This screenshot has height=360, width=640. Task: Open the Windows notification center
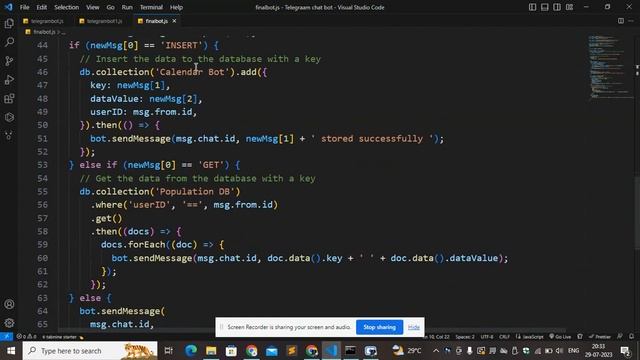point(625,351)
